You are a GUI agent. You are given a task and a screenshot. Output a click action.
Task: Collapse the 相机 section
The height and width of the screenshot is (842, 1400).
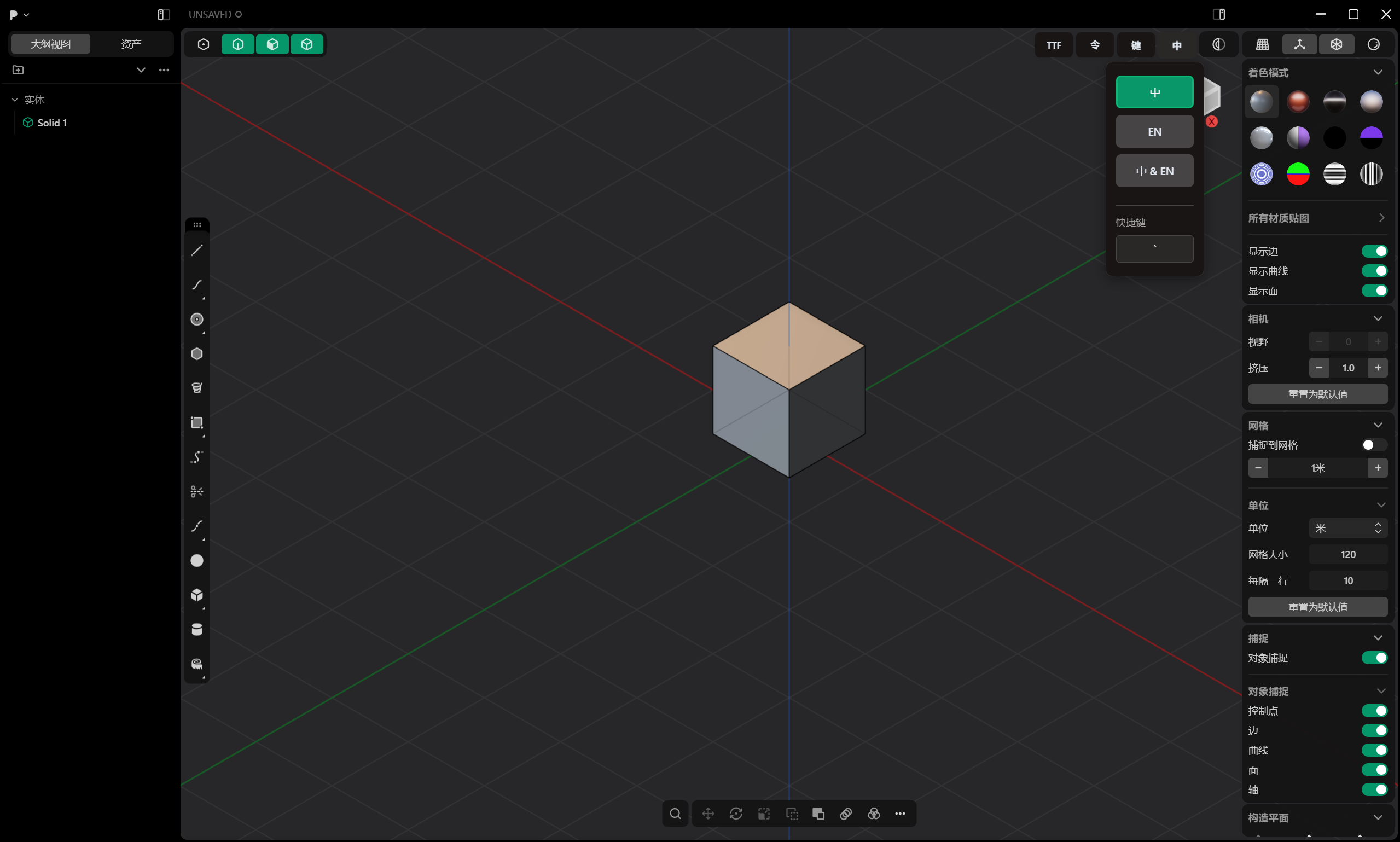click(x=1378, y=319)
